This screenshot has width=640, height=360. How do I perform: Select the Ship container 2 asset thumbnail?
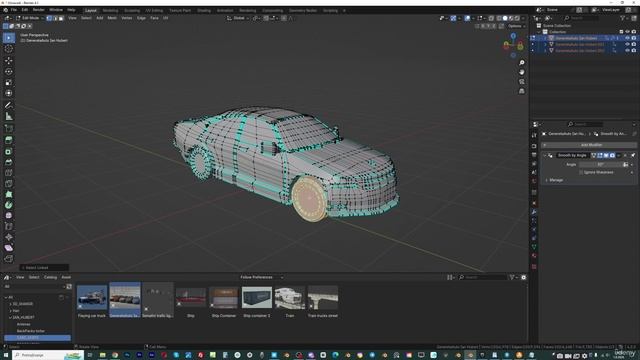pos(257,300)
